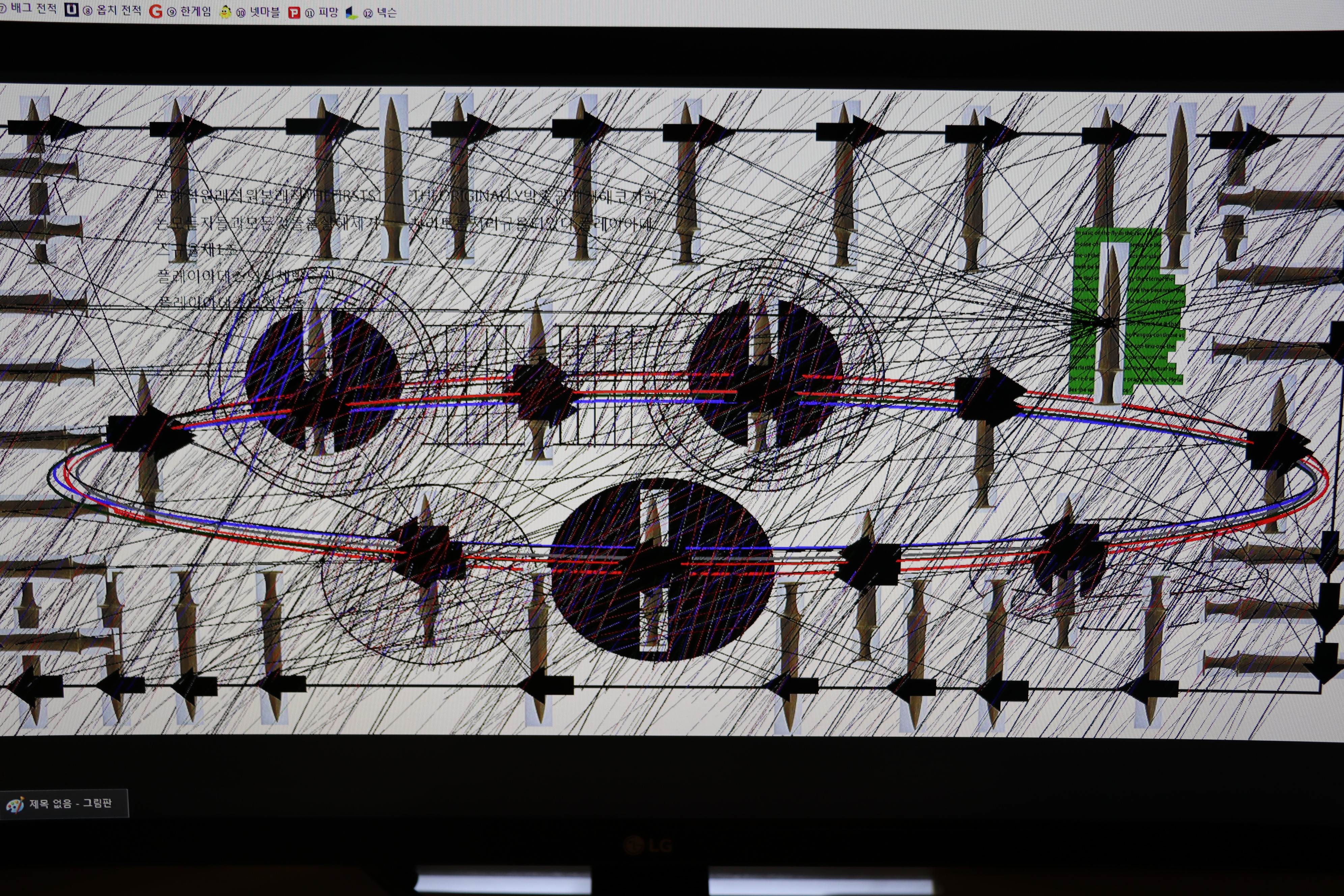Open the 피망 bookmark text
1344x896 pixels.
pos(328,12)
